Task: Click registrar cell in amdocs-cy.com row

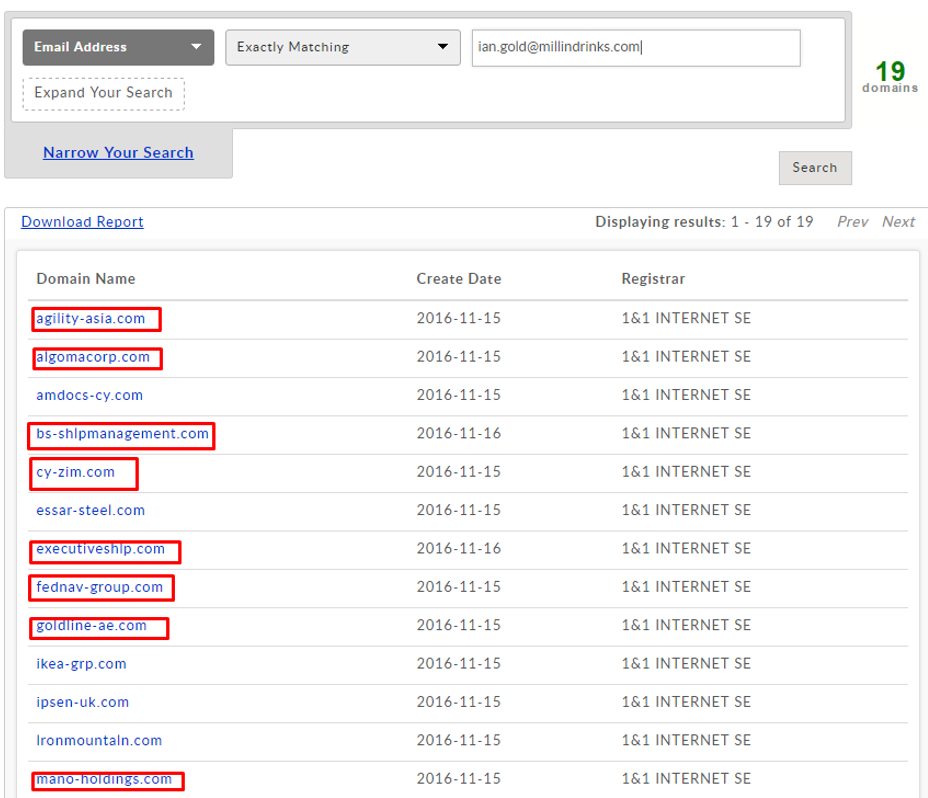Action: 686,395
